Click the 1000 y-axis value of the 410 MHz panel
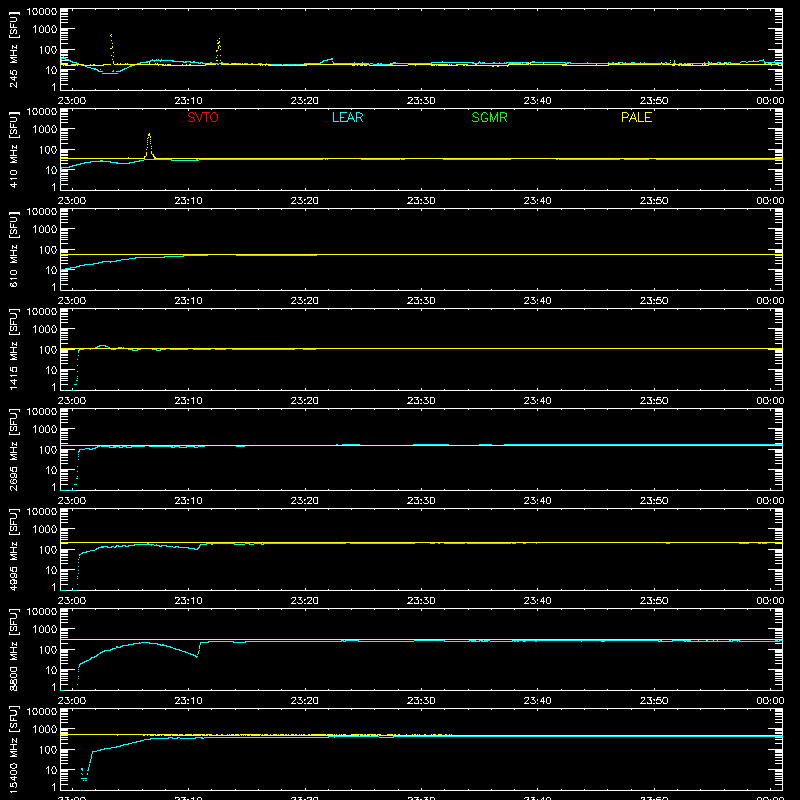Viewport: 800px width, 800px height. coord(45,130)
